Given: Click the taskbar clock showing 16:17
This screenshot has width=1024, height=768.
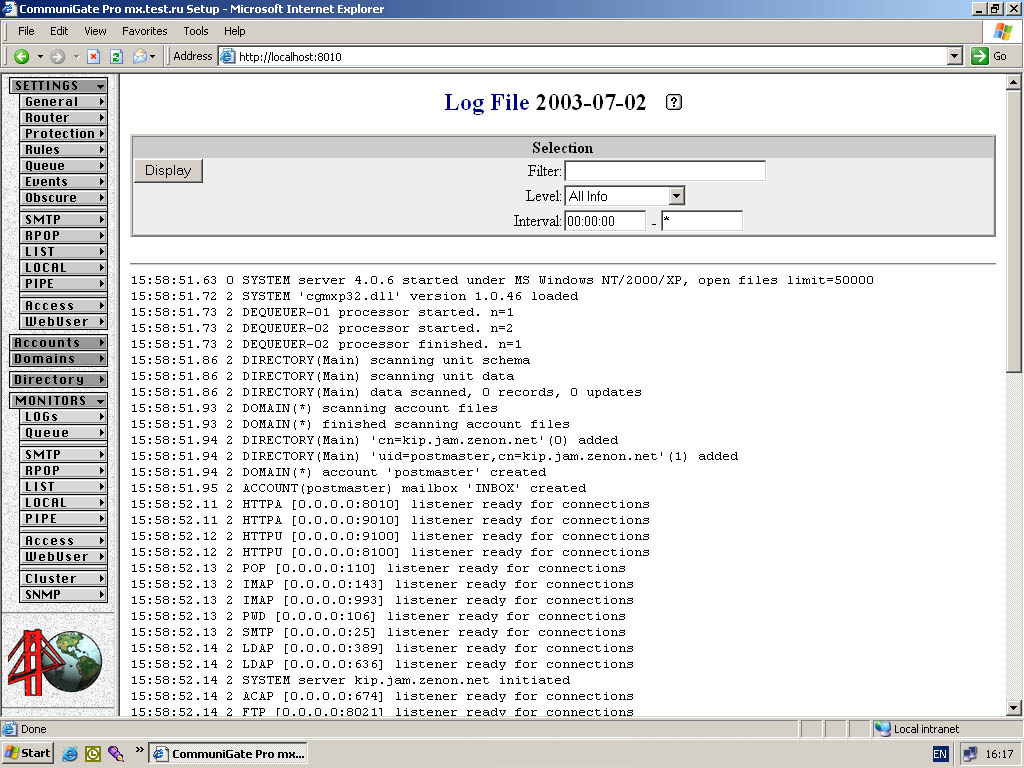Looking at the screenshot, I should point(999,754).
